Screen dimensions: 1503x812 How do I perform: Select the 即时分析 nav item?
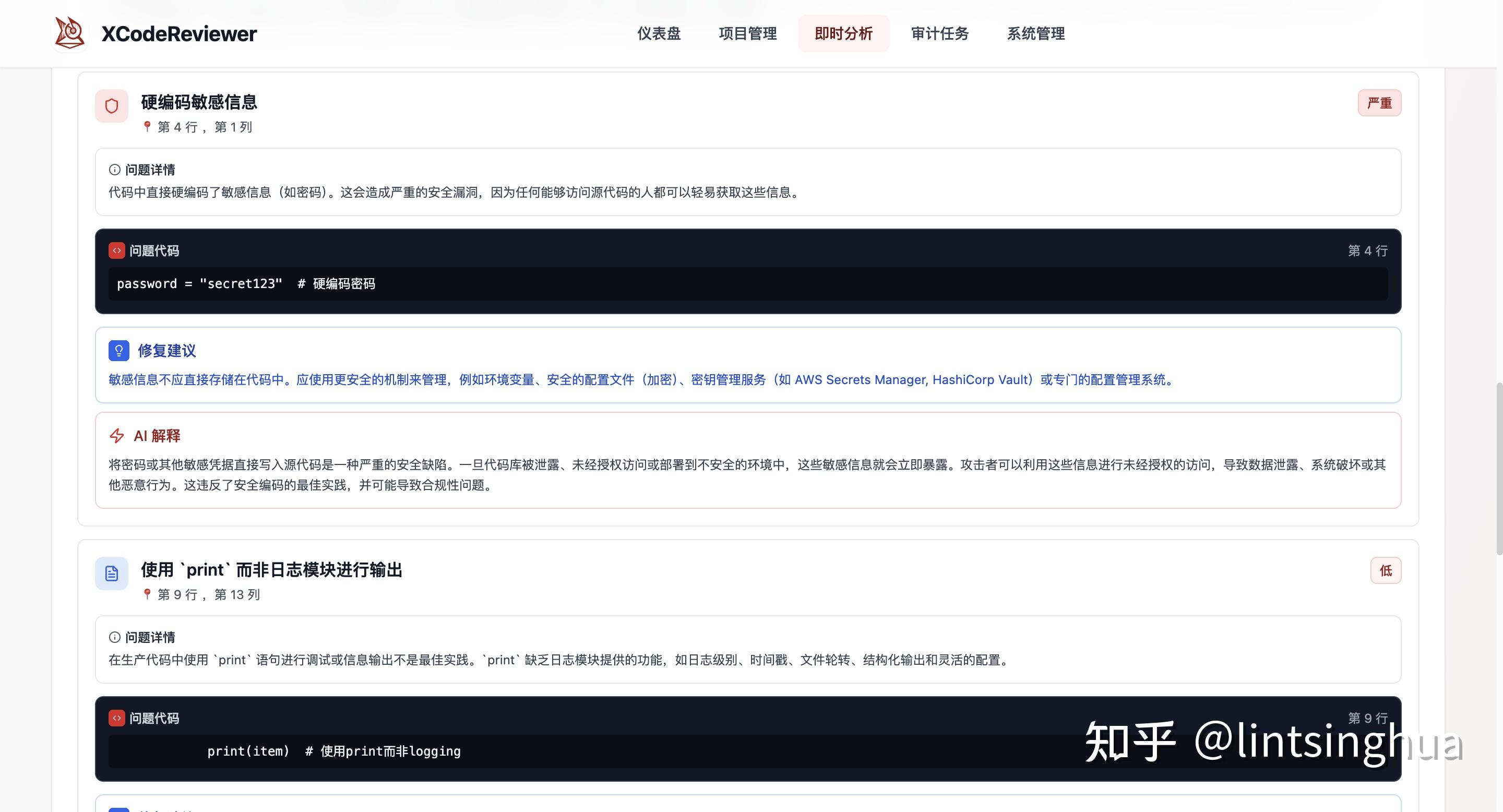[844, 33]
